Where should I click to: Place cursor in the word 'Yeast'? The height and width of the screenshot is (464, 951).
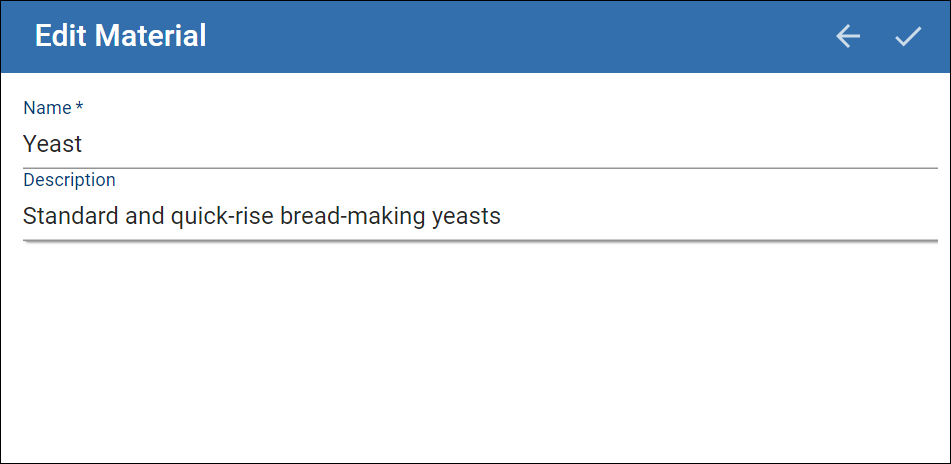[52, 144]
